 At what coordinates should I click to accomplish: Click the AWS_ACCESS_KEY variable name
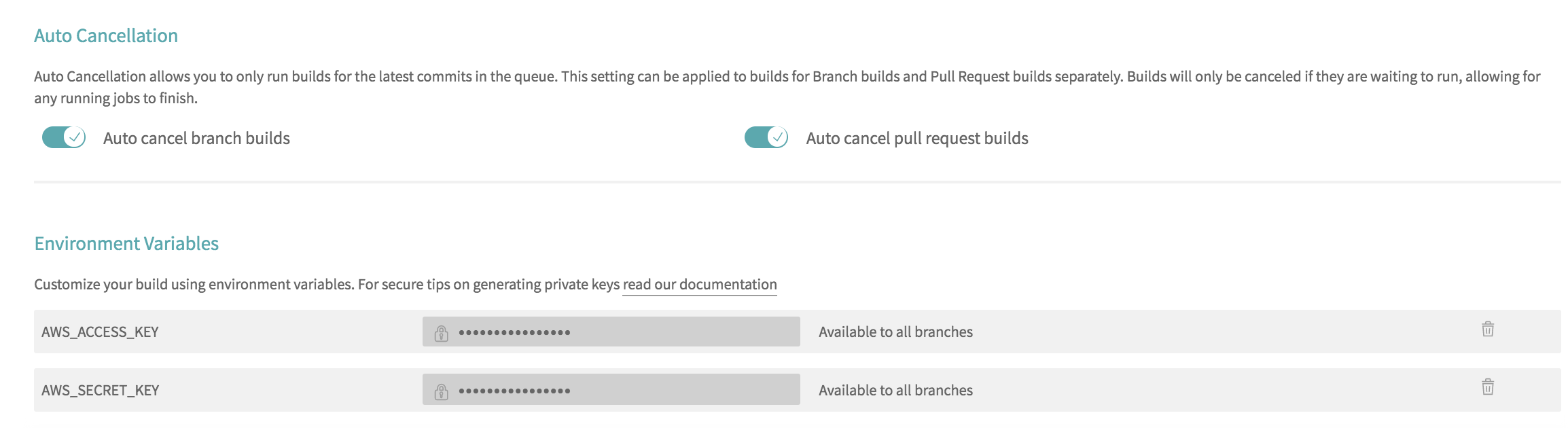[x=100, y=332]
